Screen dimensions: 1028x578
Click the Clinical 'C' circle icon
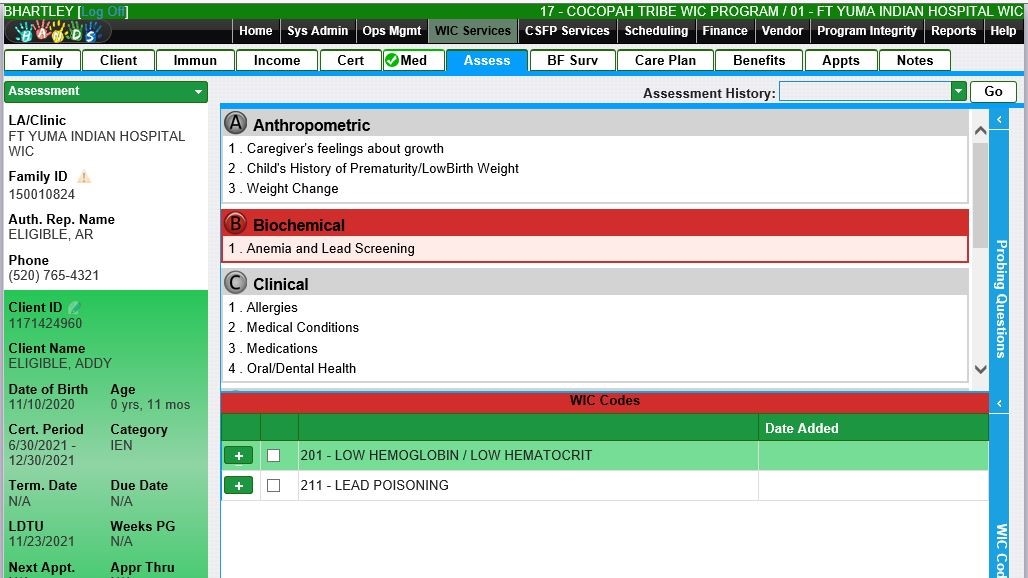tap(235, 283)
